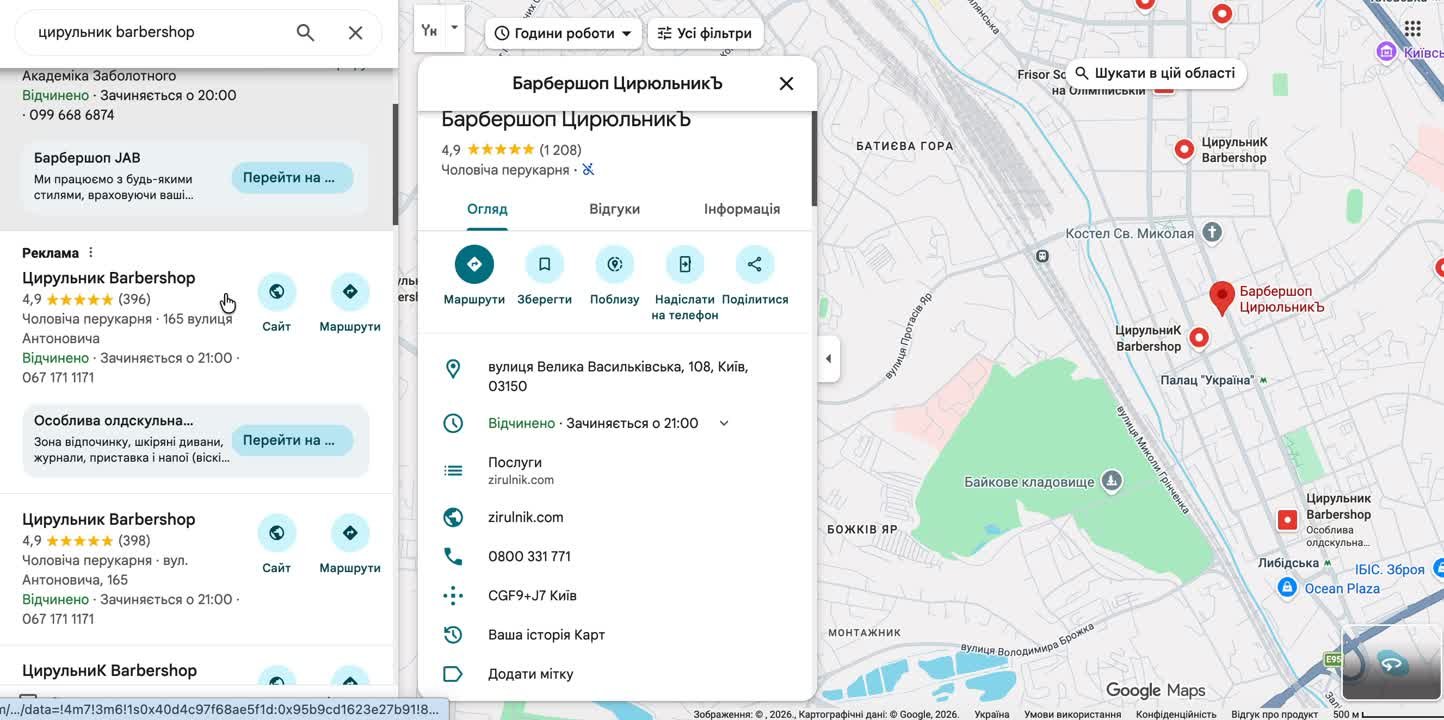Click the Палац "Україна" label on map
The width and height of the screenshot is (1444, 720).
(1206, 380)
